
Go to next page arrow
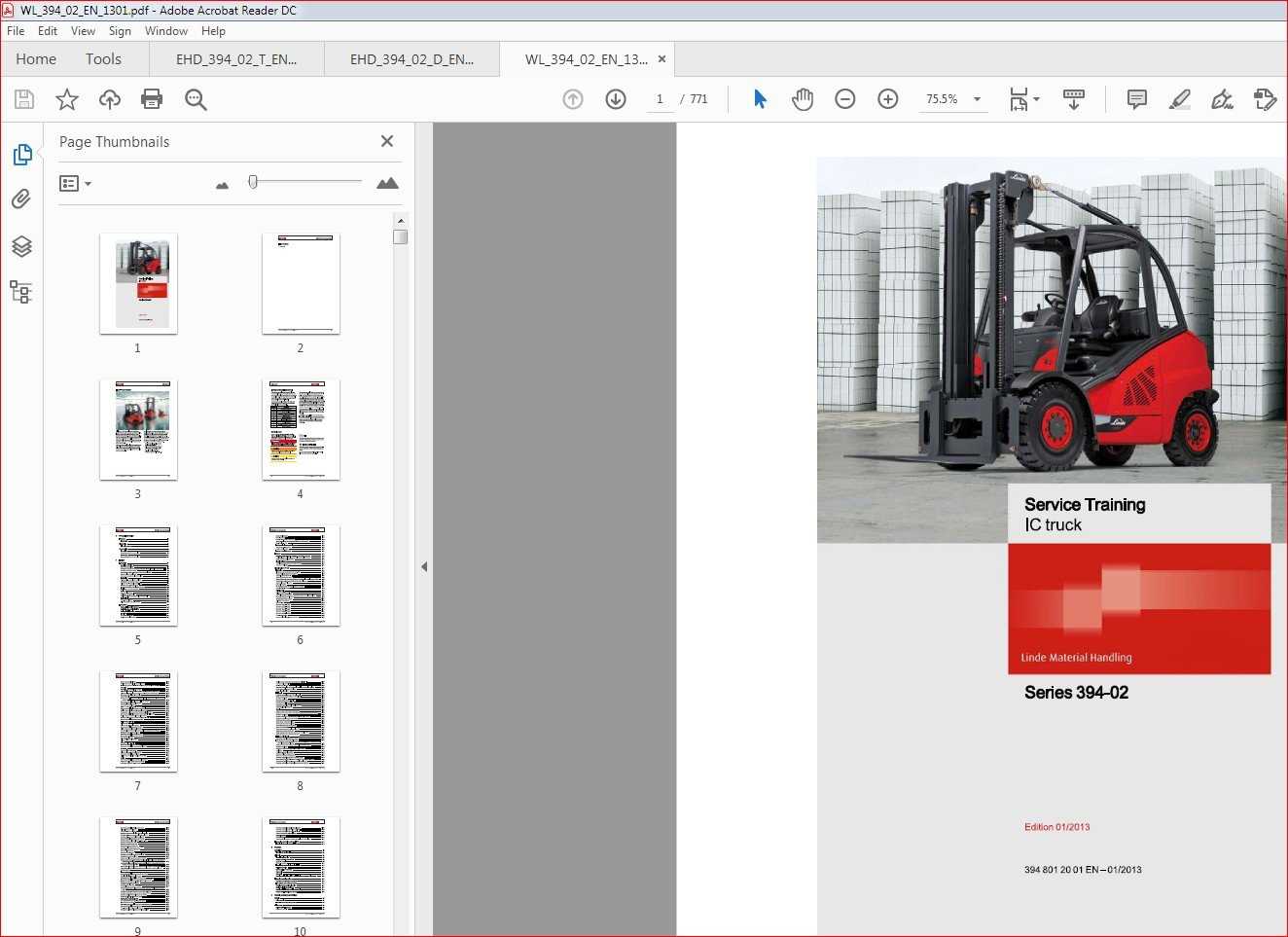coord(616,99)
